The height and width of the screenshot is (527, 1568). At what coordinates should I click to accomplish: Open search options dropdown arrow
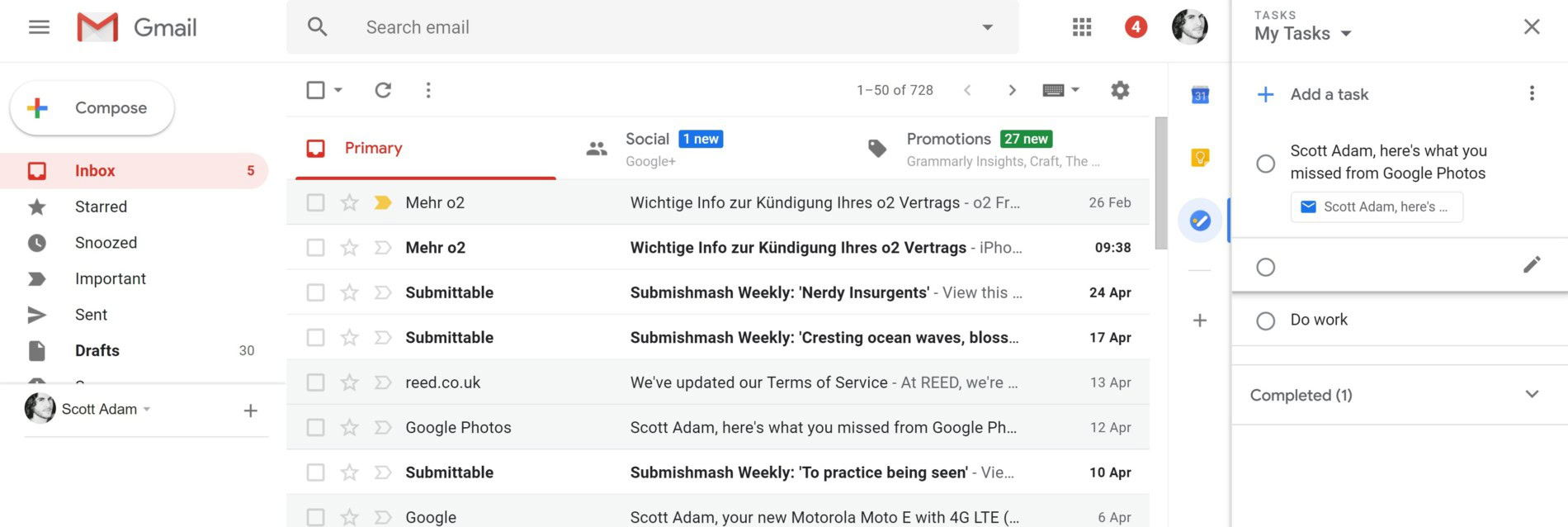[987, 27]
